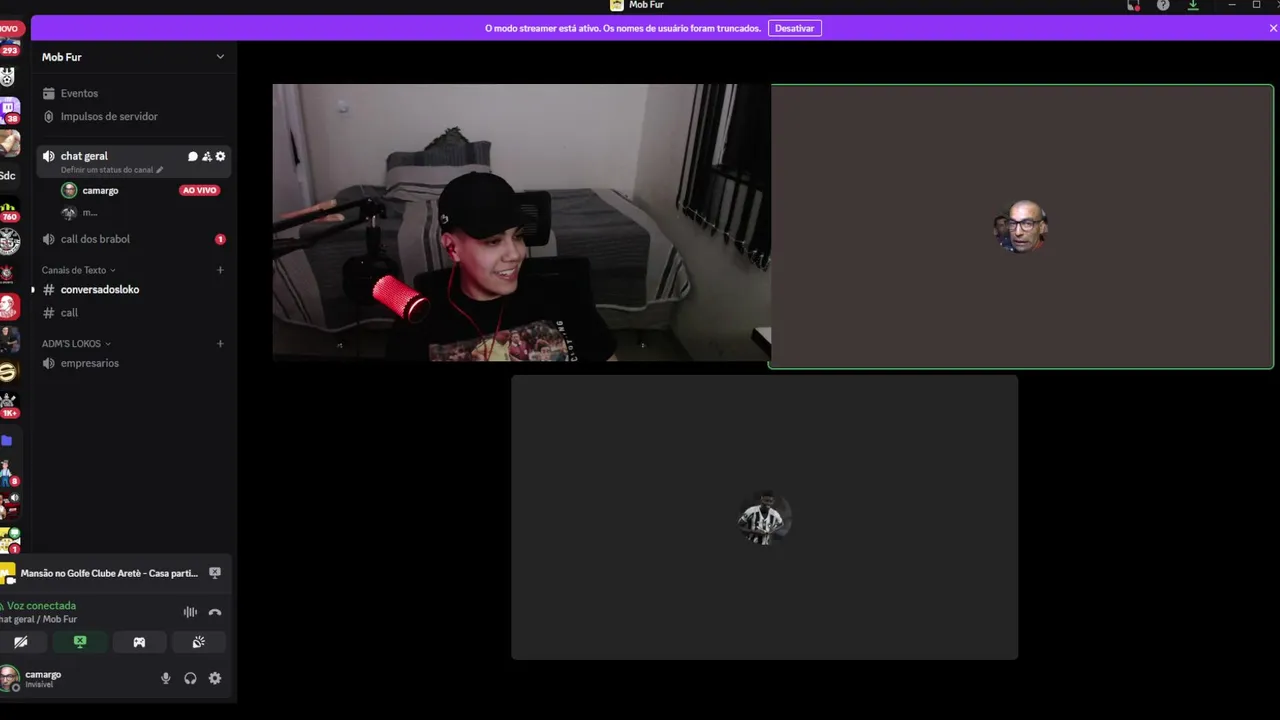The image size is (1280, 720).
Task: Open server with 1K+ badge
Action: (9, 405)
